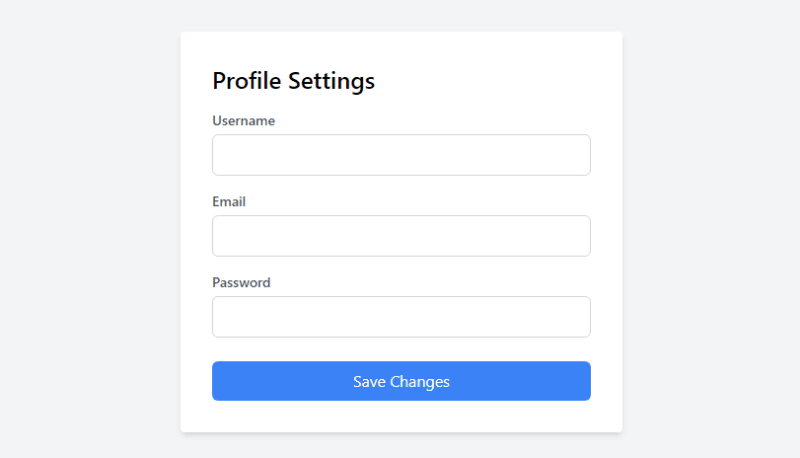The height and width of the screenshot is (458, 800).
Task: Place cursor in field below Username label
Action: pyautogui.click(x=401, y=155)
